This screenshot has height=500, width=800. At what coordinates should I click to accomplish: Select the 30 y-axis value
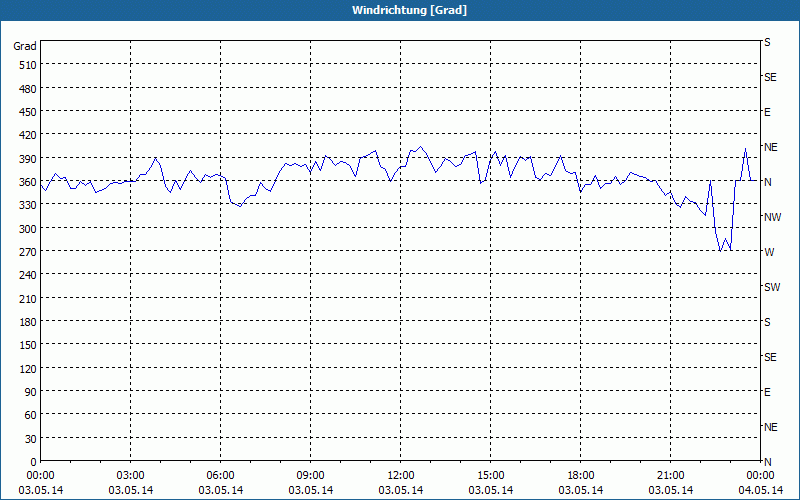tap(31, 439)
